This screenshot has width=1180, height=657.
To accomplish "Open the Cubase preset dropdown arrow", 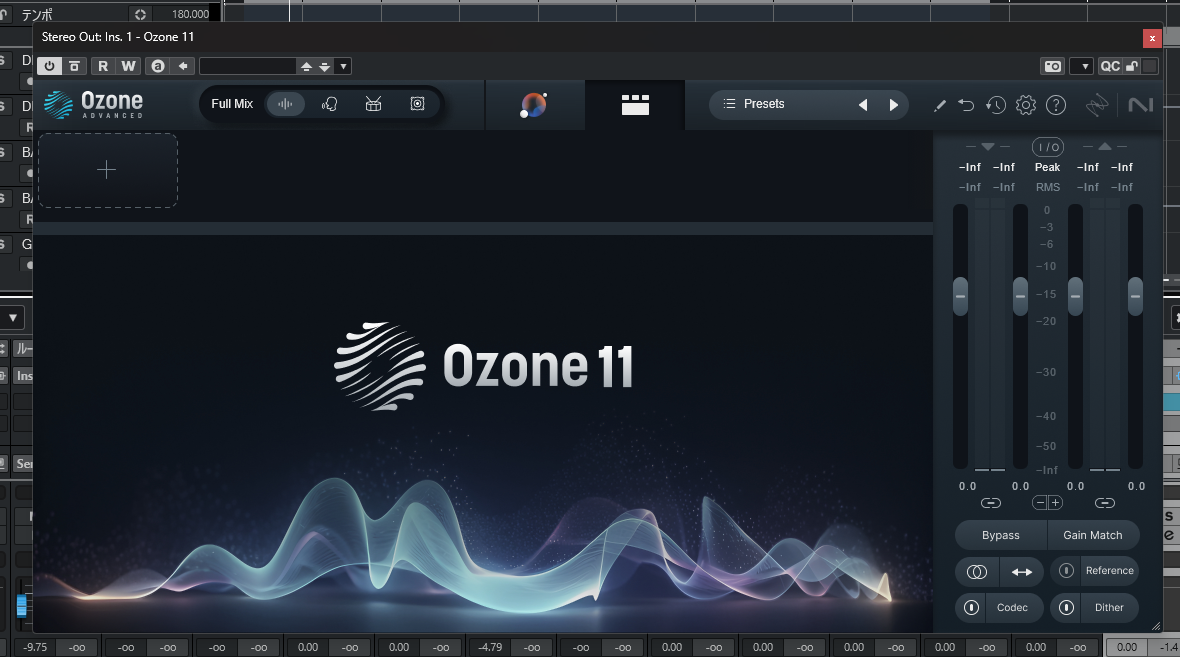I will (x=343, y=66).
